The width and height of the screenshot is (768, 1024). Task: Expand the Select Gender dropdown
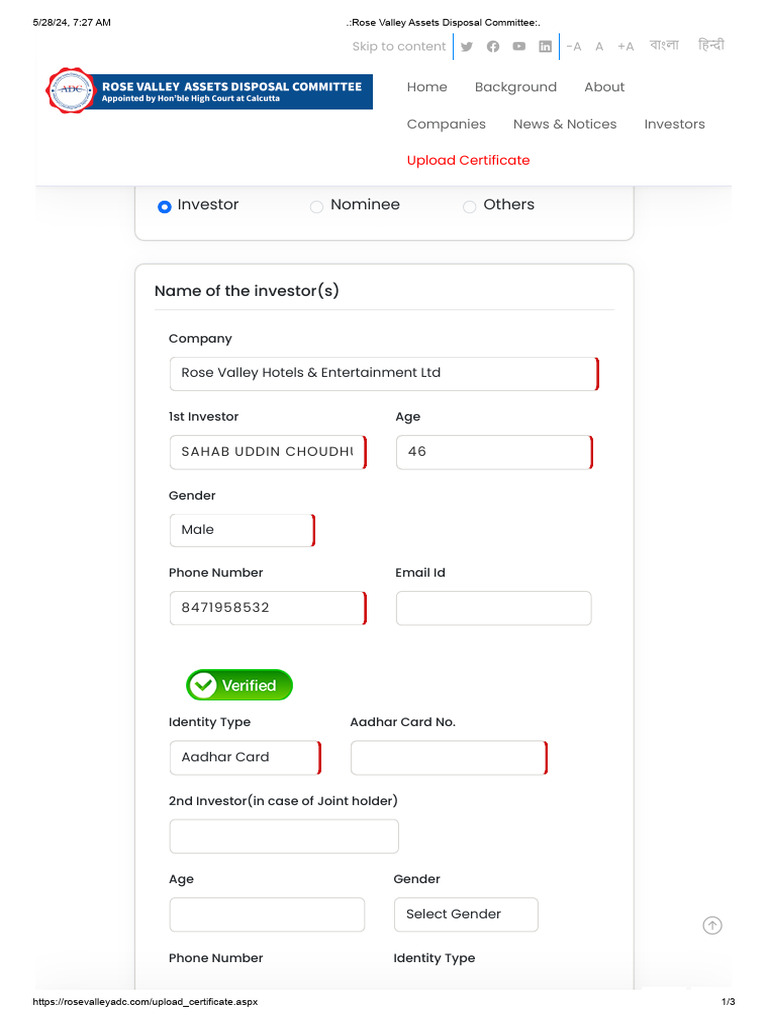click(x=465, y=914)
